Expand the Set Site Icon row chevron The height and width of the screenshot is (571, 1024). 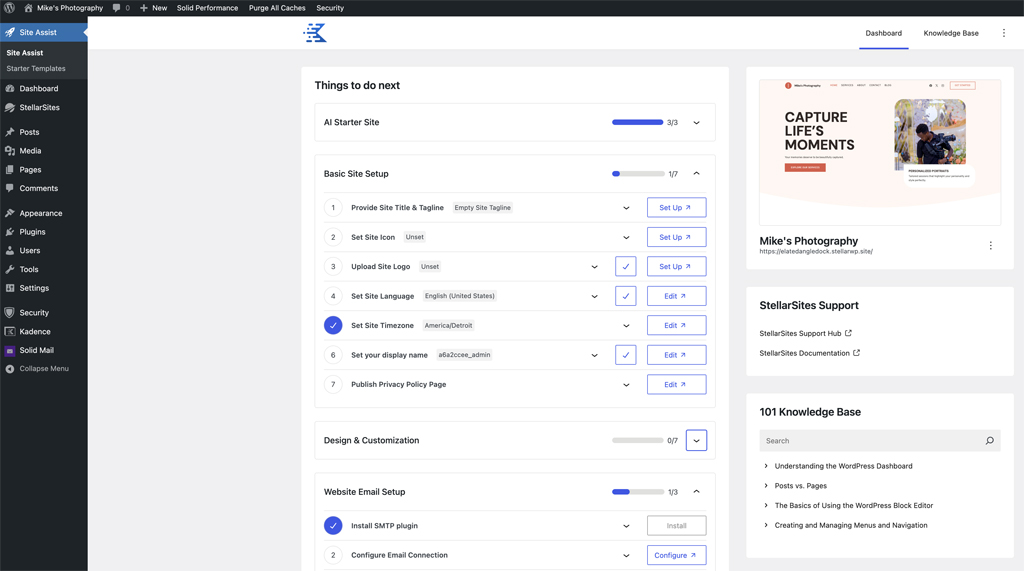tap(626, 237)
